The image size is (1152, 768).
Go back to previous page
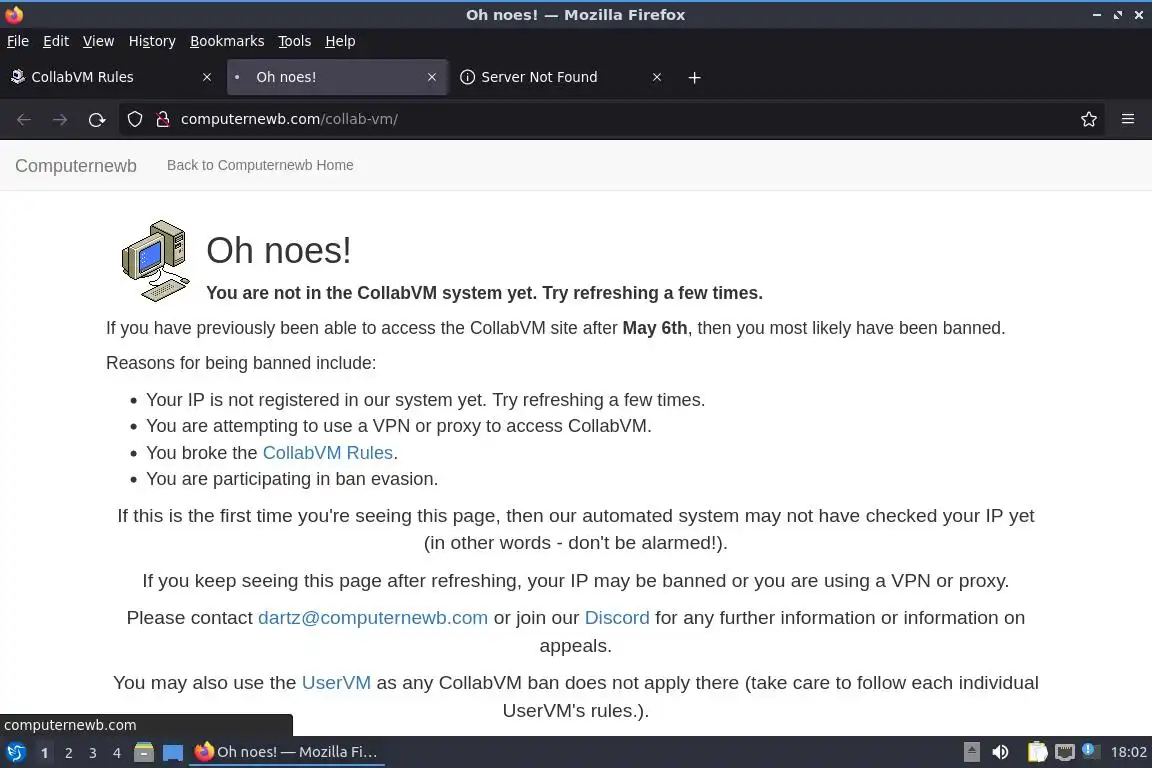[24, 120]
